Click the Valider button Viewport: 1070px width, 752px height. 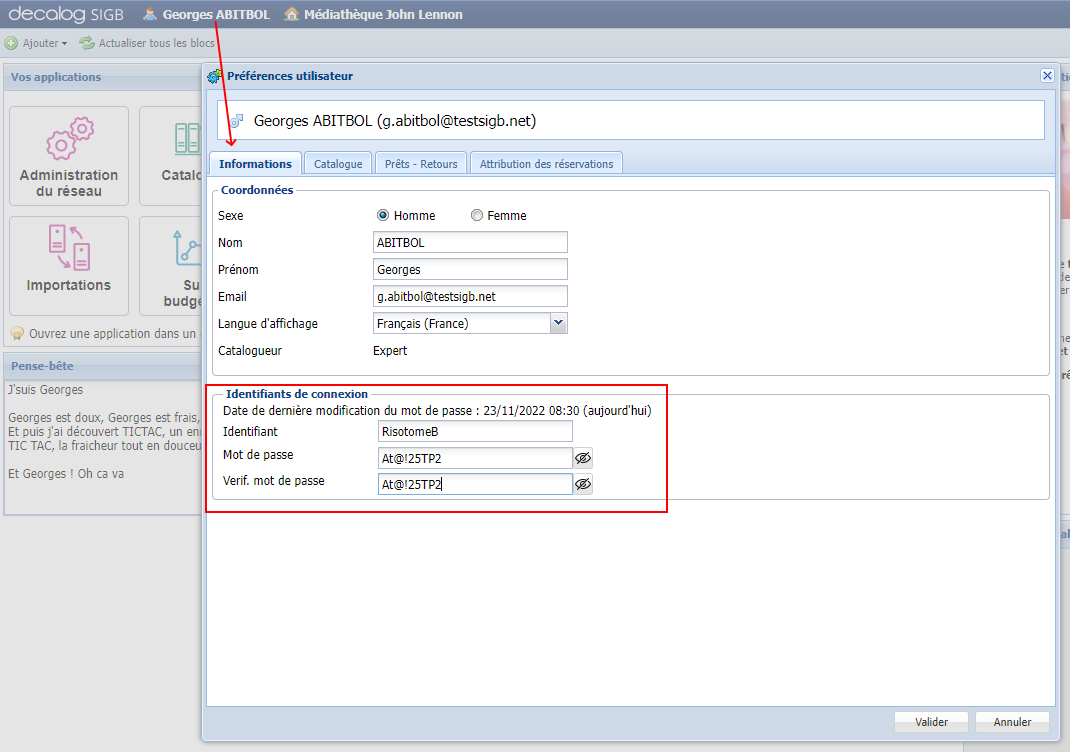pyautogui.click(x=931, y=722)
